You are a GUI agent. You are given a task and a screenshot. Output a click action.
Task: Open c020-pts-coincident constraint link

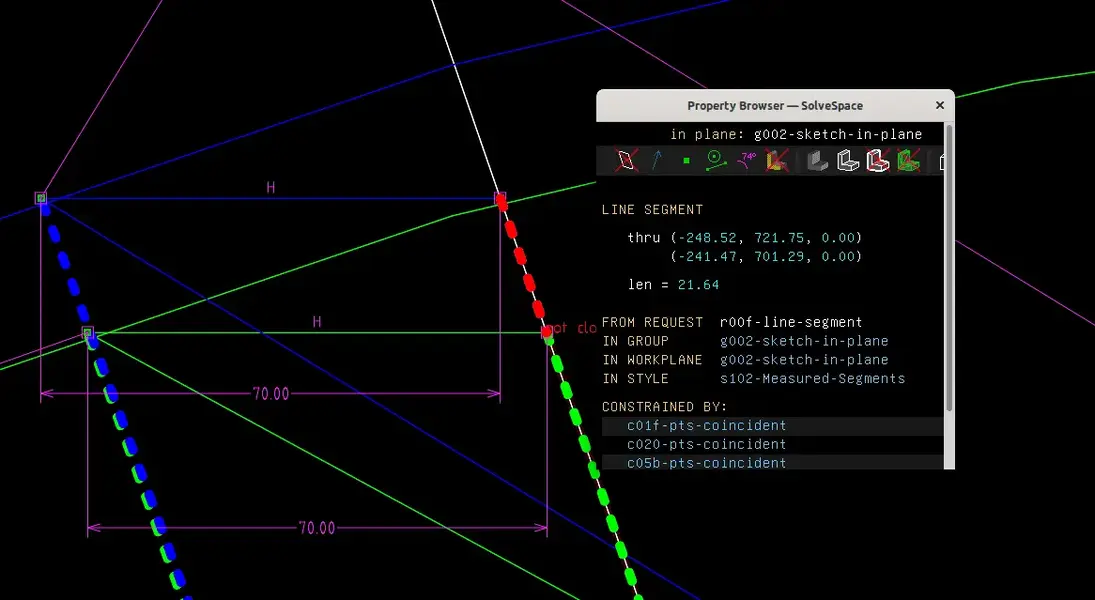[x=707, y=444]
